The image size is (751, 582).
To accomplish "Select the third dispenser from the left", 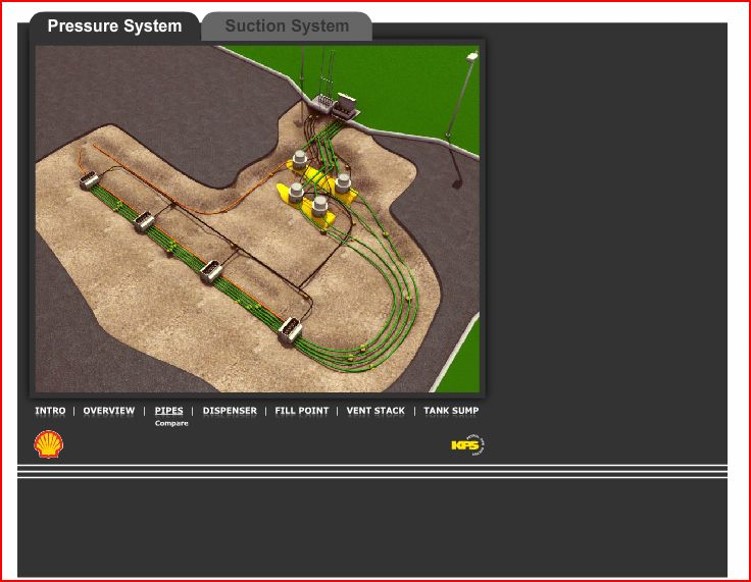I will pyautogui.click(x=211, y=271).
